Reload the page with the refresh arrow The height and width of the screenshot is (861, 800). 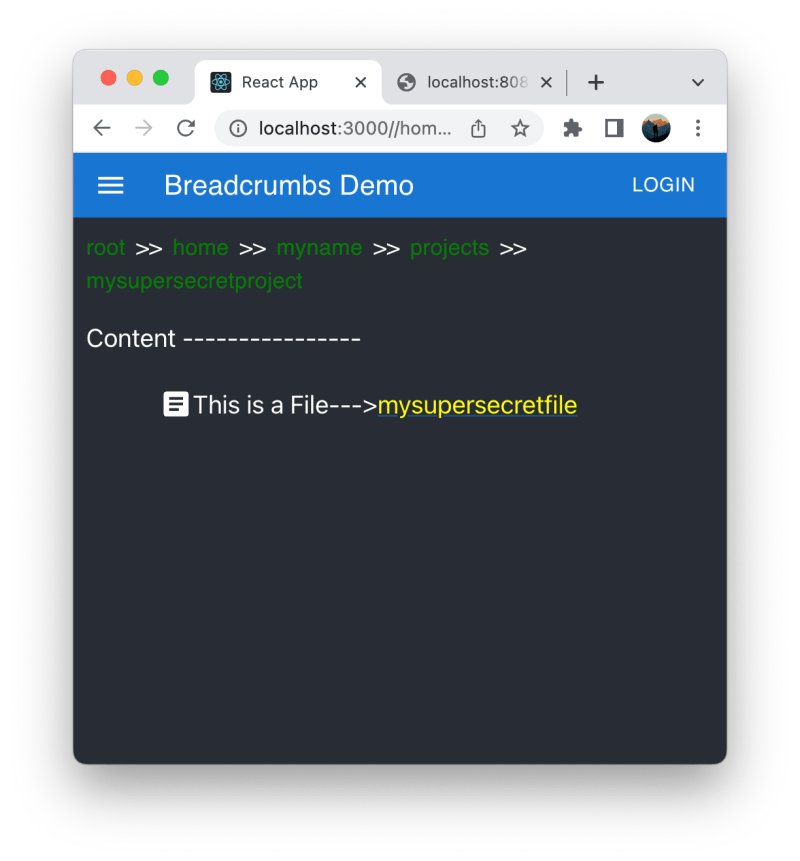point(186,128)
